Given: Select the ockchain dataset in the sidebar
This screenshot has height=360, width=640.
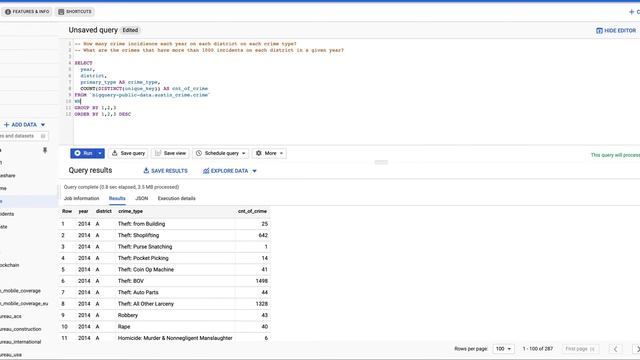Looking at the screenshot, I should (x=10, y=265).
